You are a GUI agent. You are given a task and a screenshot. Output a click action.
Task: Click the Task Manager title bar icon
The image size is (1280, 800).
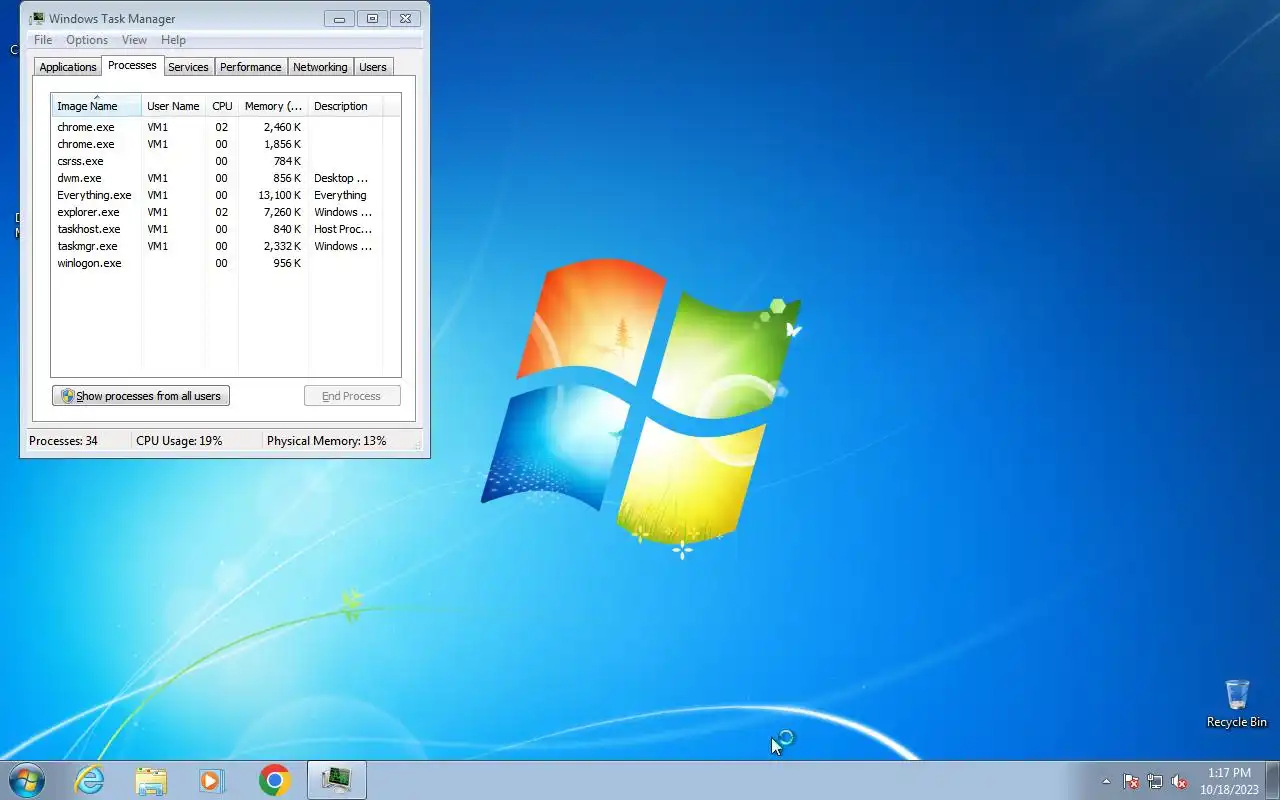pyautogui.click(x=37, y=18)
